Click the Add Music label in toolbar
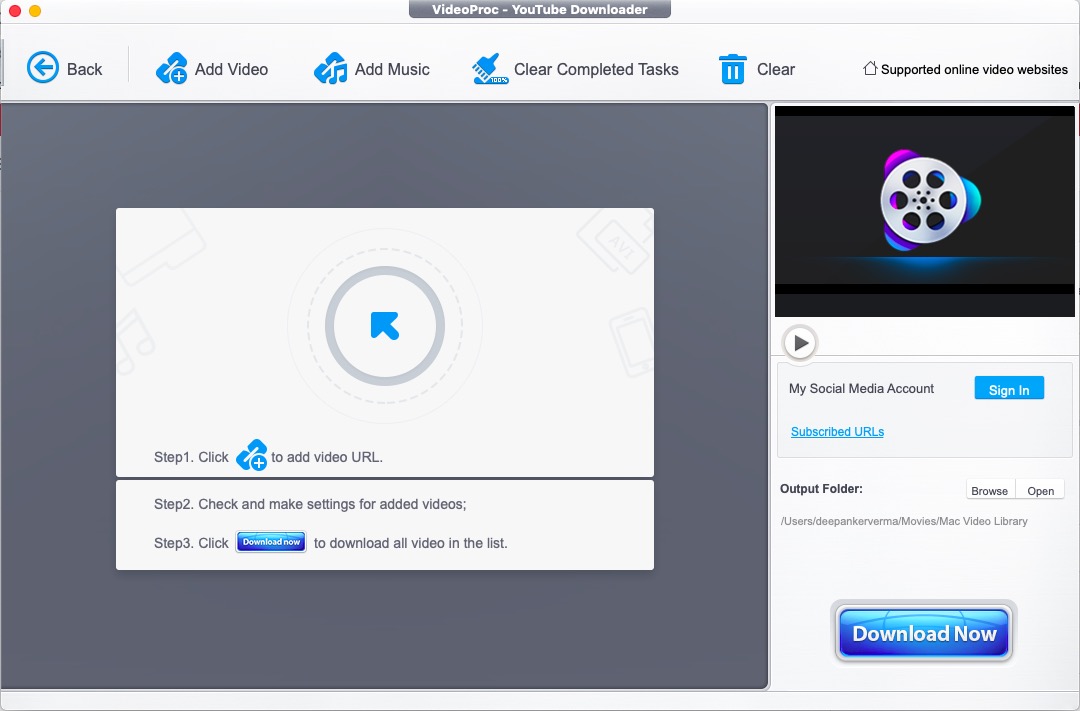The image size is (1080, 711). point(392,69)
